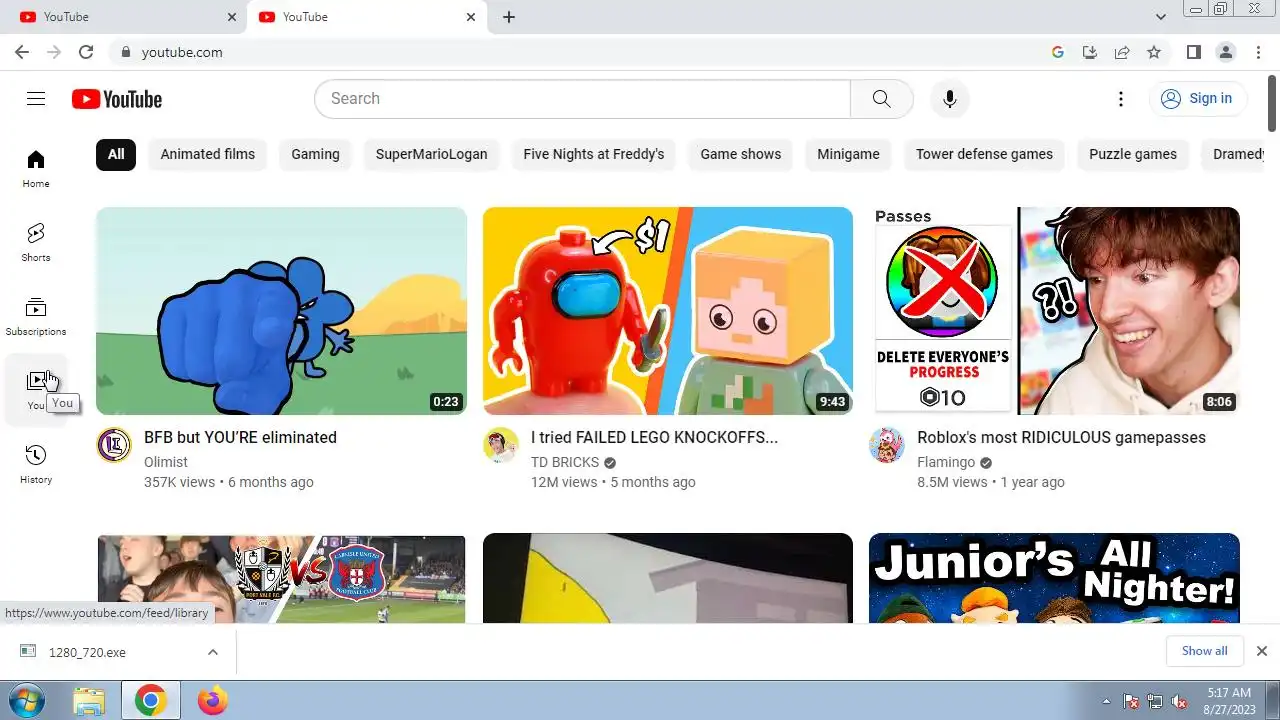Open video titled BFB but YOU'RE eliminated
The width and height of the screenshot is (1280, 720).
[240, 437]
